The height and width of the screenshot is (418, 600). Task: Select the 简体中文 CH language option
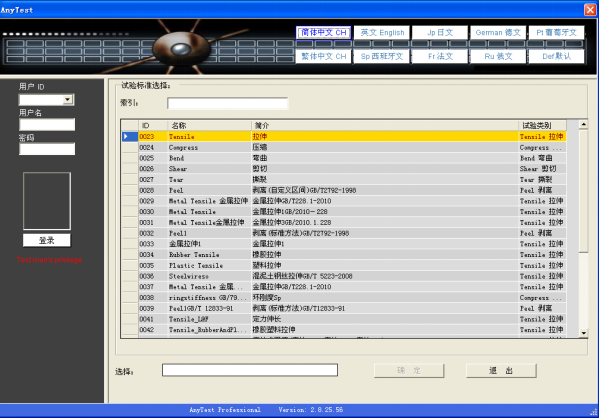point(324,33)
